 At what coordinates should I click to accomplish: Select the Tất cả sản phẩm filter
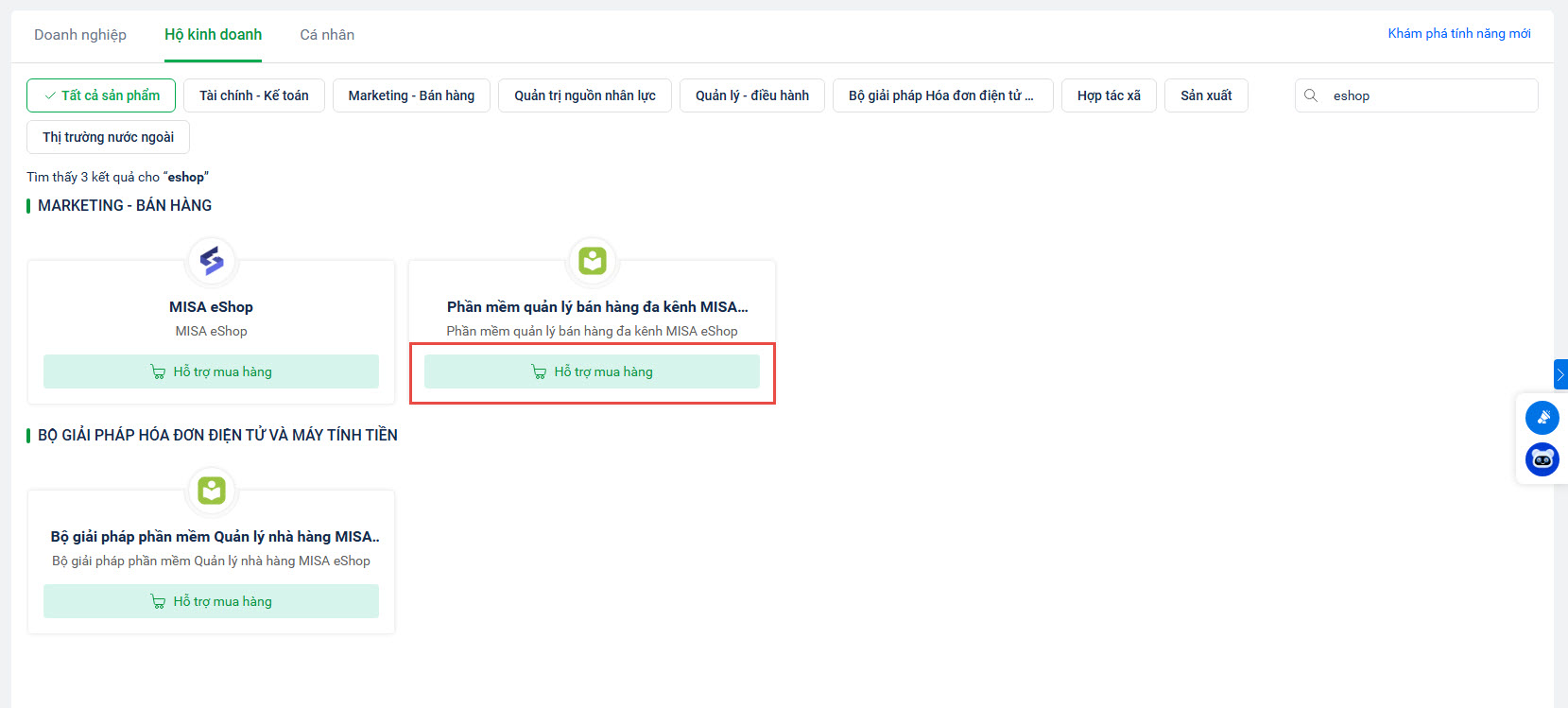101,95
